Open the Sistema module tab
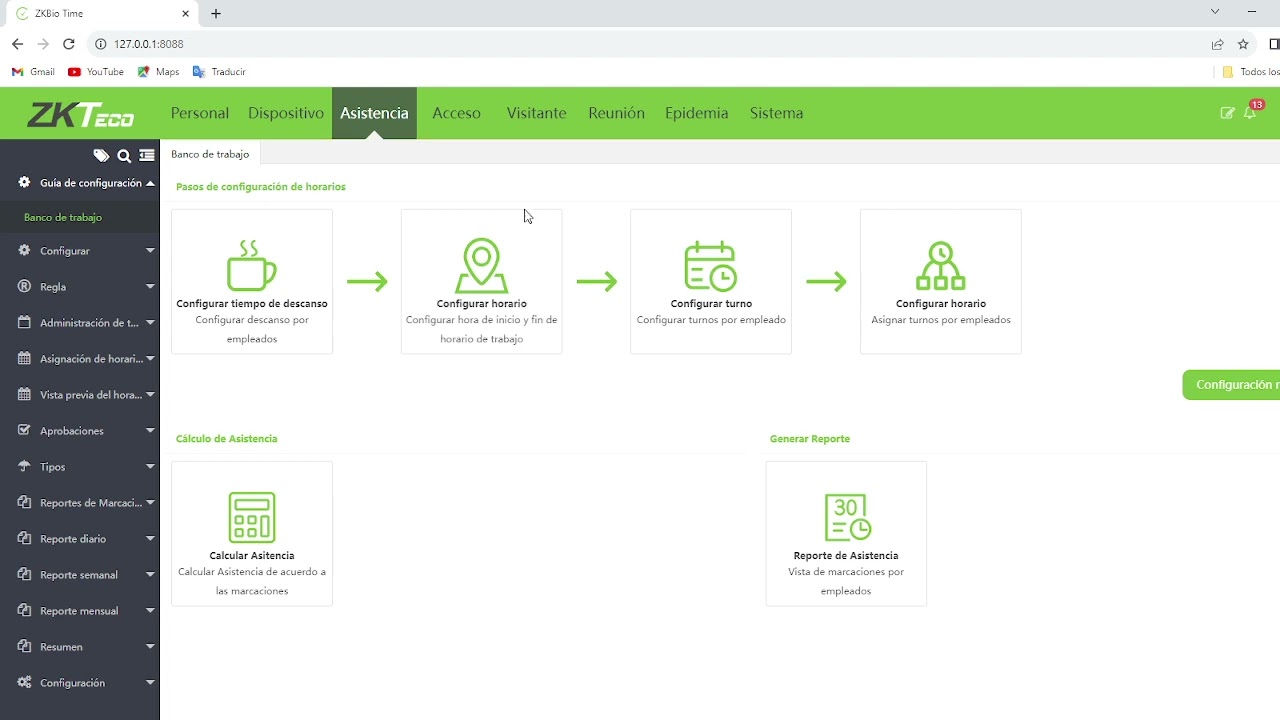The height and width of the screenshot is (720, 1280). point(777,113)
